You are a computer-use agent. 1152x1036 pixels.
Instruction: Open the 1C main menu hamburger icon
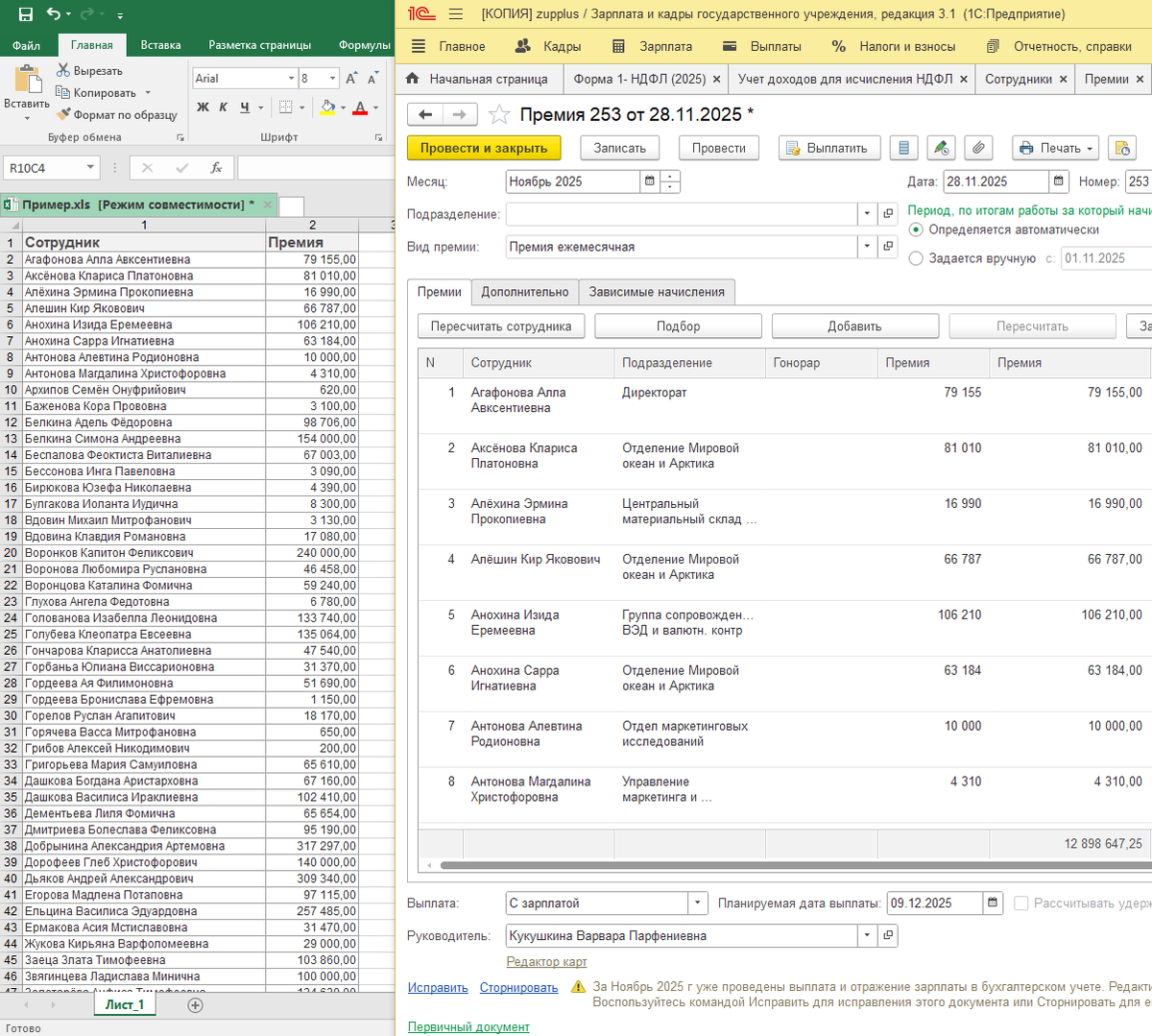pyautogui.click(x=456, y=14)
